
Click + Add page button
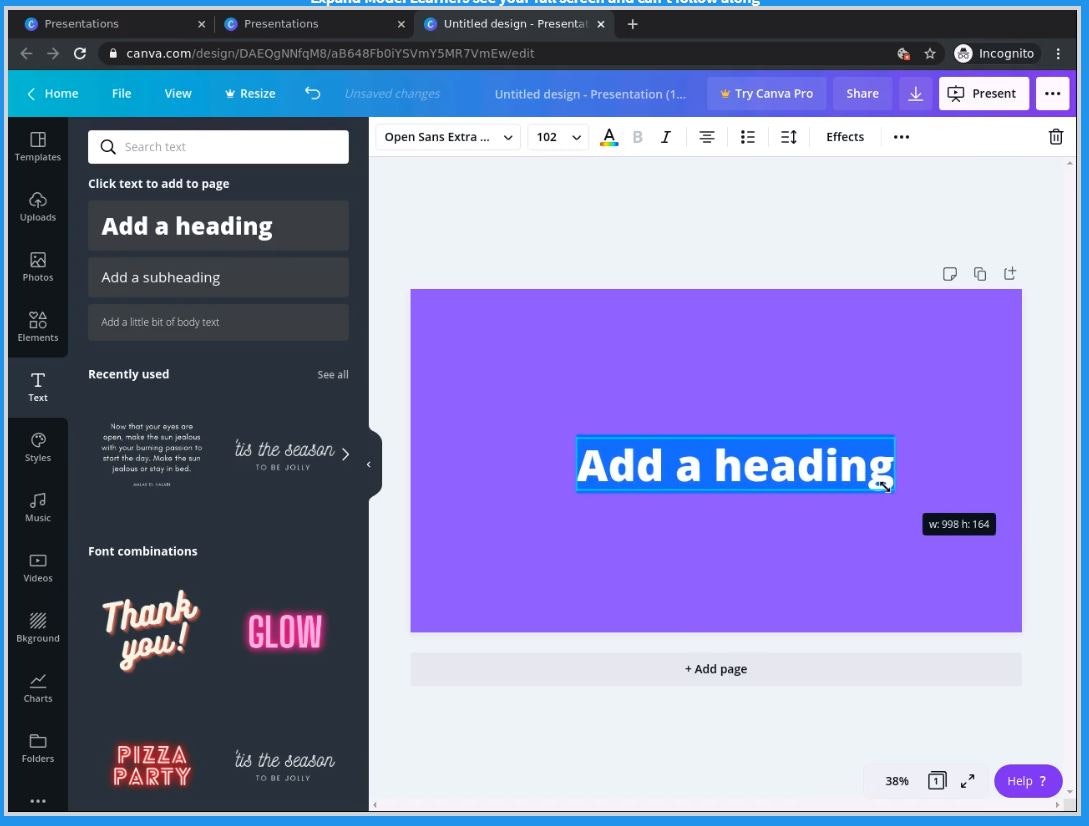716,669
